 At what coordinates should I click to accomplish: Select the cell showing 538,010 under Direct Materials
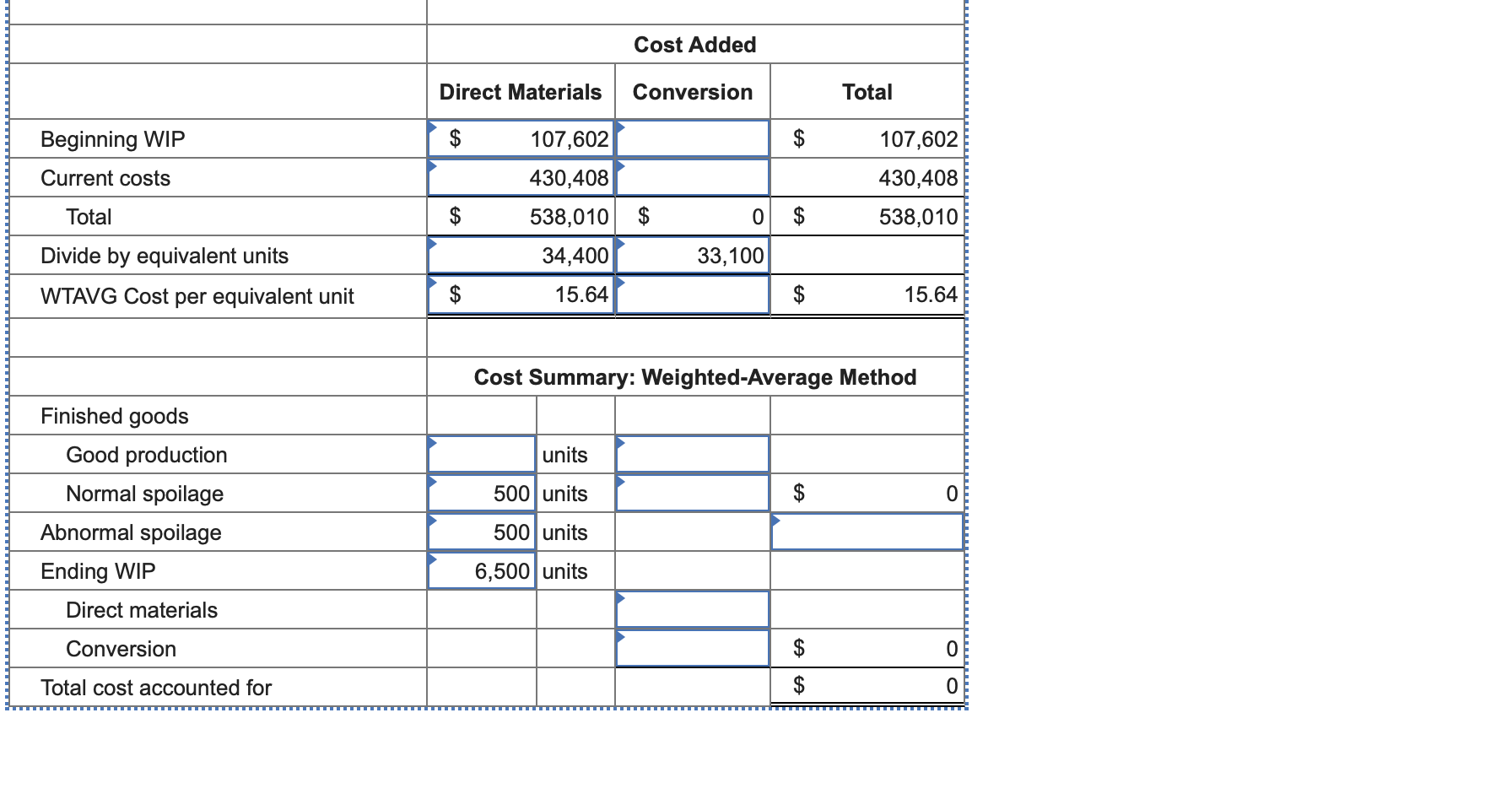coord(521,216)
